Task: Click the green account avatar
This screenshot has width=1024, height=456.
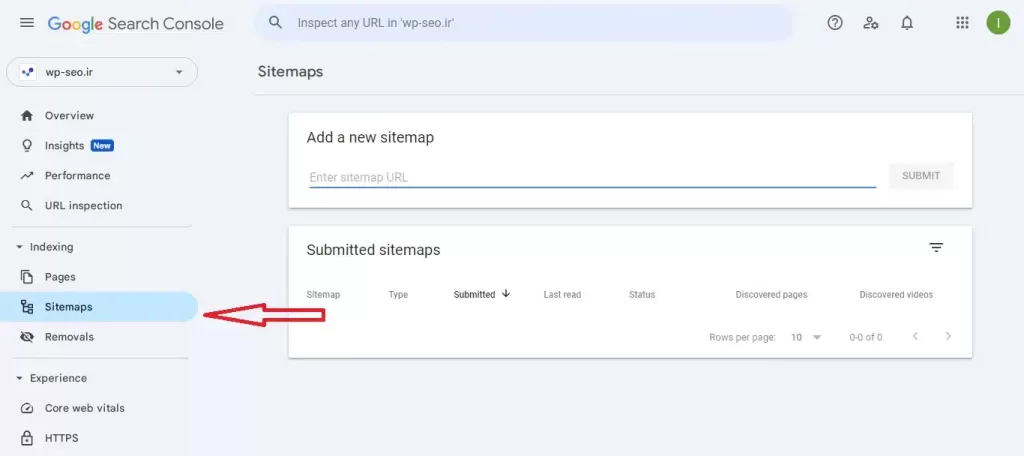Action: point(997,23)
